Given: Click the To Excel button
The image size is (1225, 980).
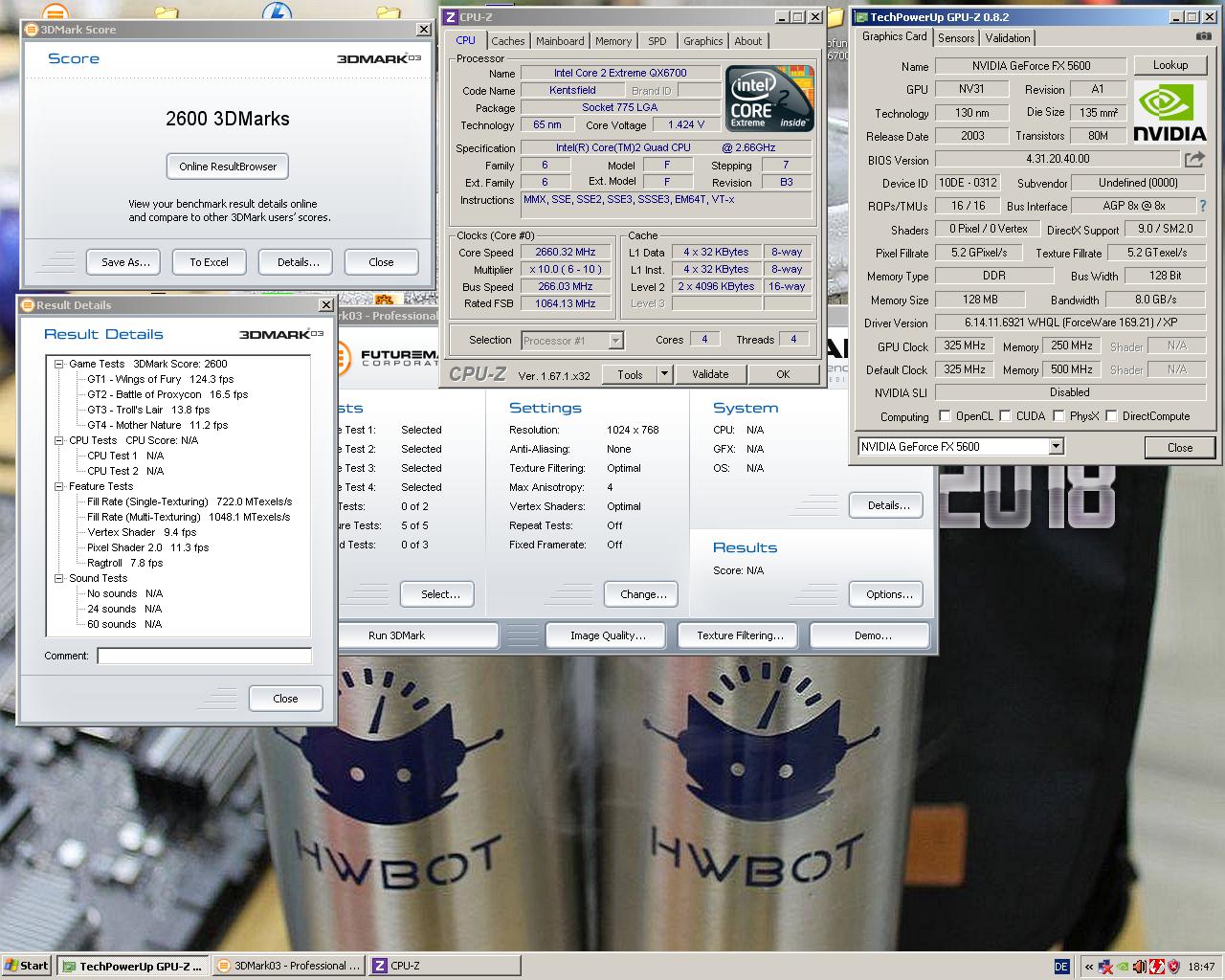Looking at the screenshot, I should 209,262.
